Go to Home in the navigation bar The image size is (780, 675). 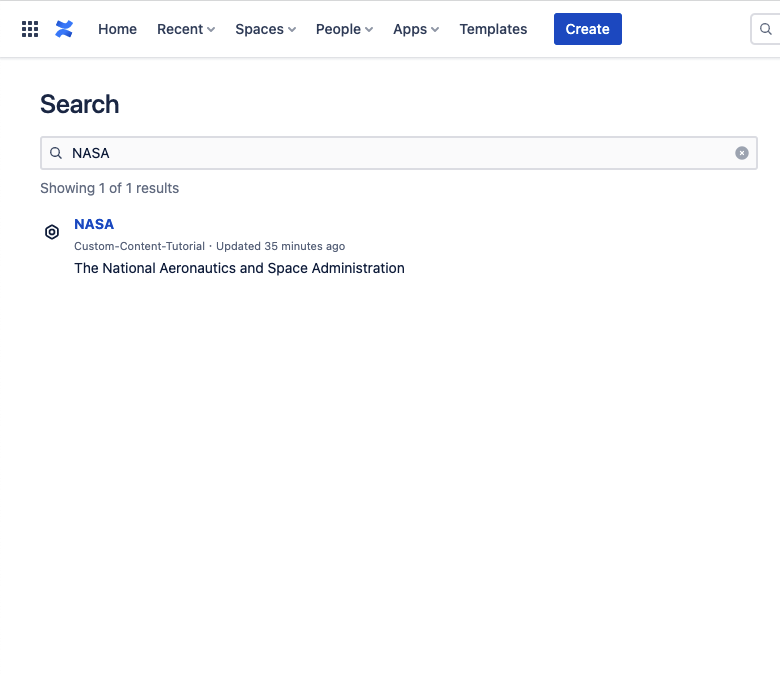[x=117, y=29]
